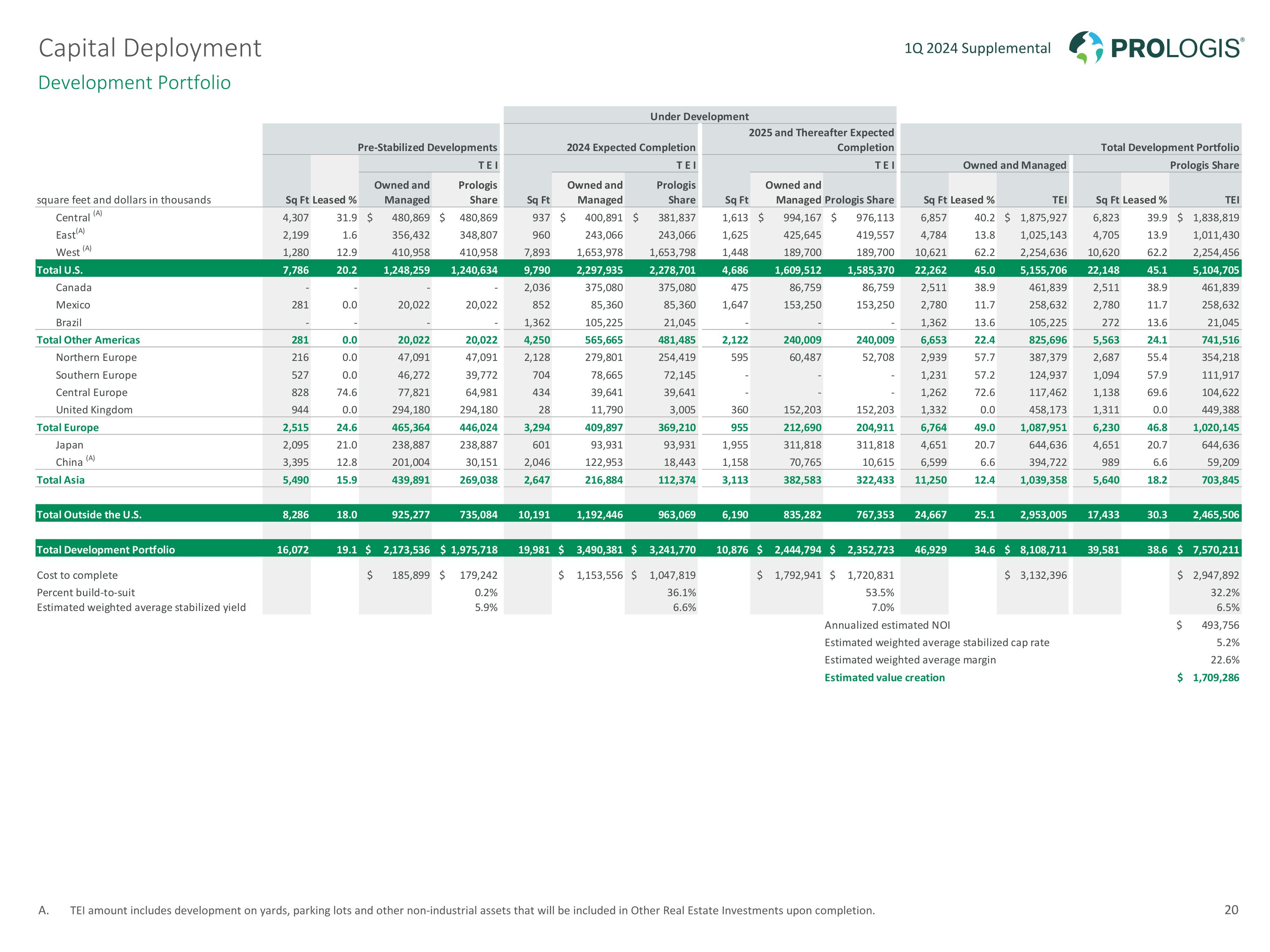Image resolution: width=1270 pixels, height=952 pixels.
Task: Click the 1Q 2024 Supplemental label
Action: point(977,48)
